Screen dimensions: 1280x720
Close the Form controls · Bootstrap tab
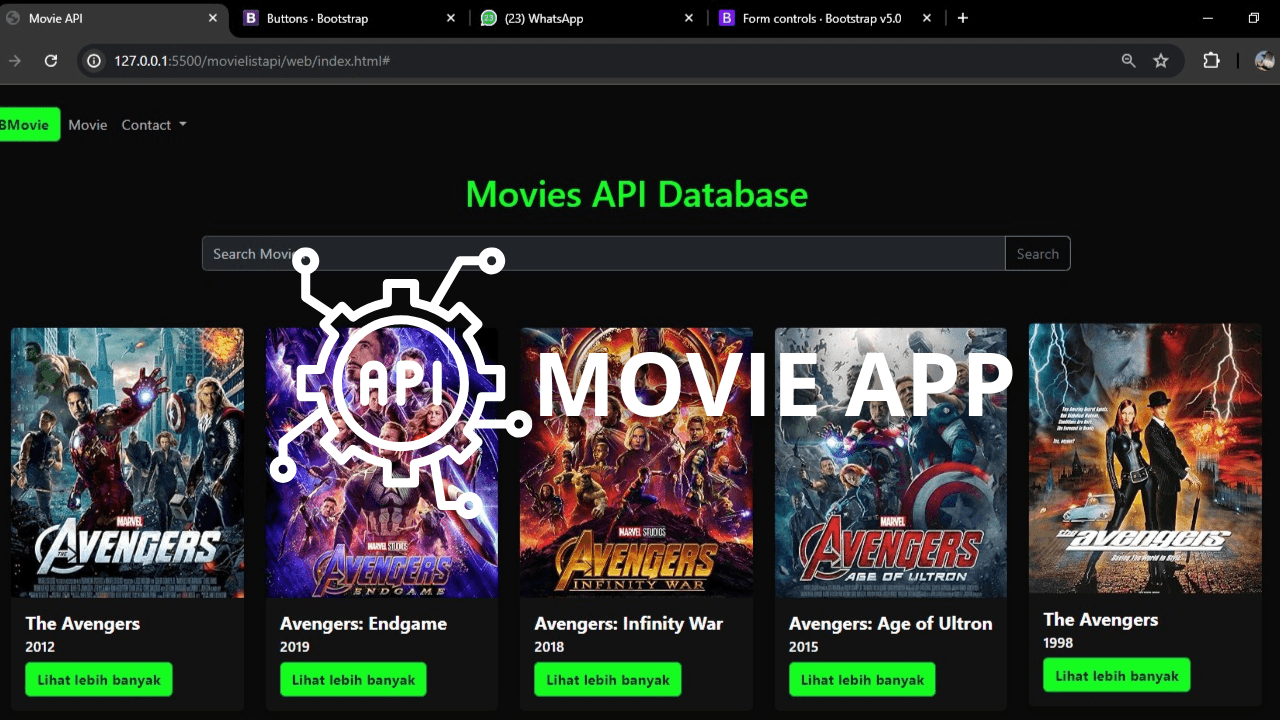tap(927, 18)
